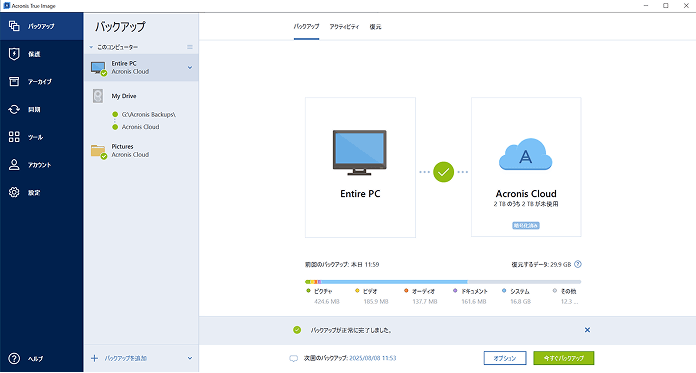The image size is (696, 373).
Task: Collapse the このコンピューター group arrow
Action: point(91,47)
